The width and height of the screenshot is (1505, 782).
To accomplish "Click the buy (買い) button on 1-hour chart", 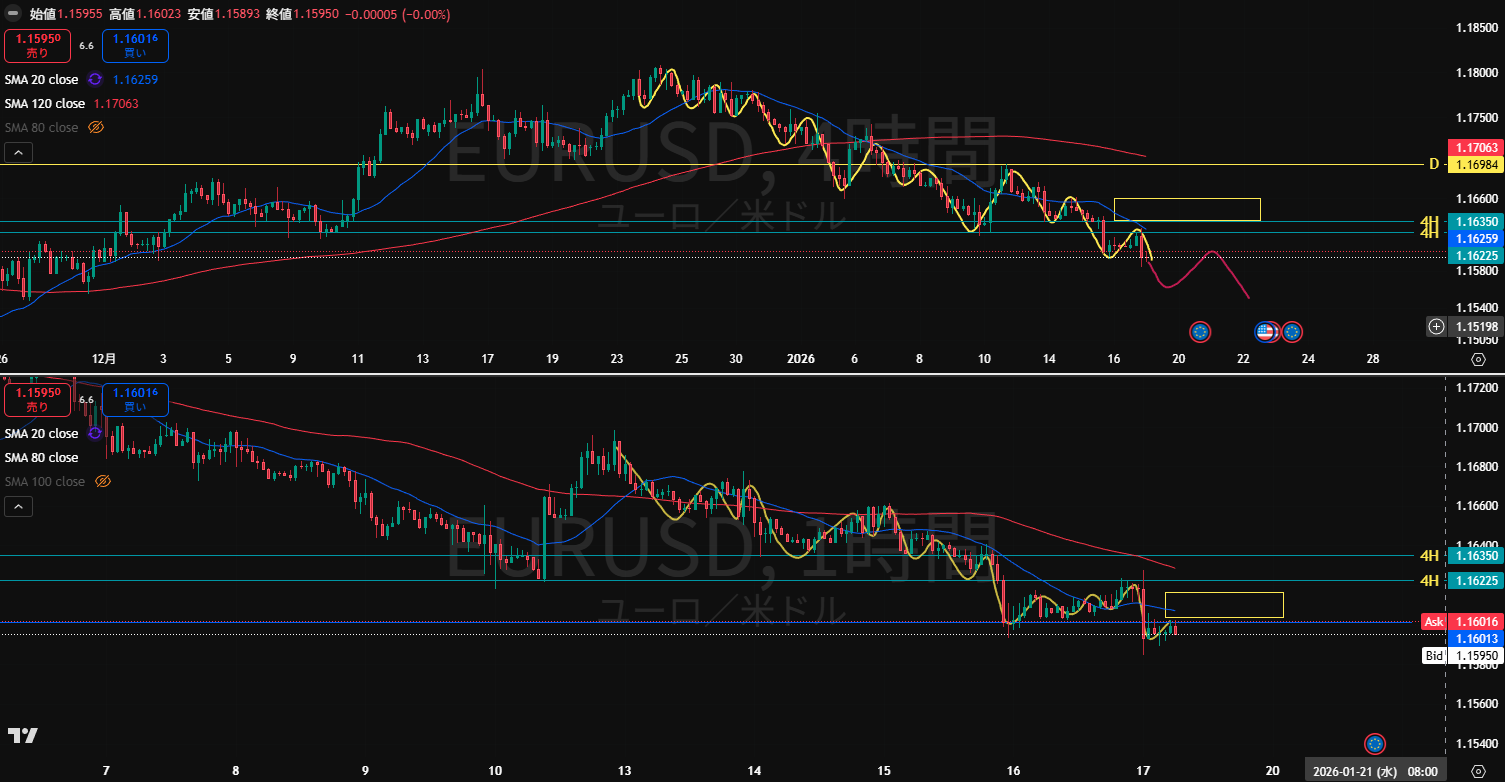I will pyautogui.click(x=135, y=400).
